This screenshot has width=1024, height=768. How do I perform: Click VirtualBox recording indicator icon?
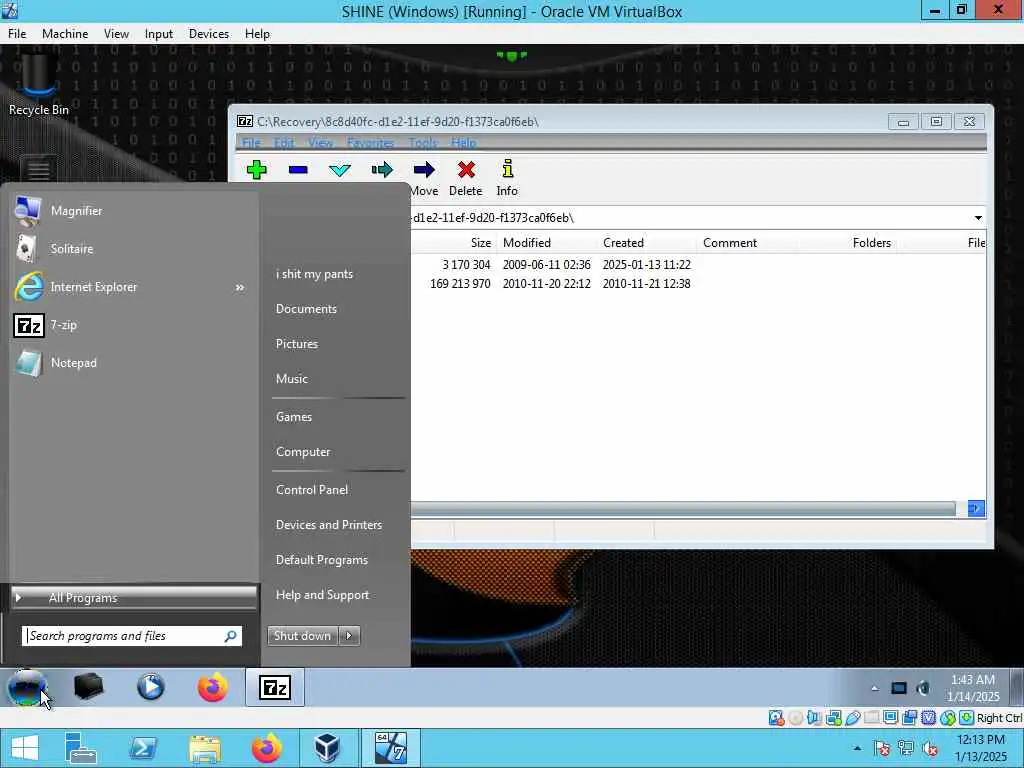click(x=909, y=718)
